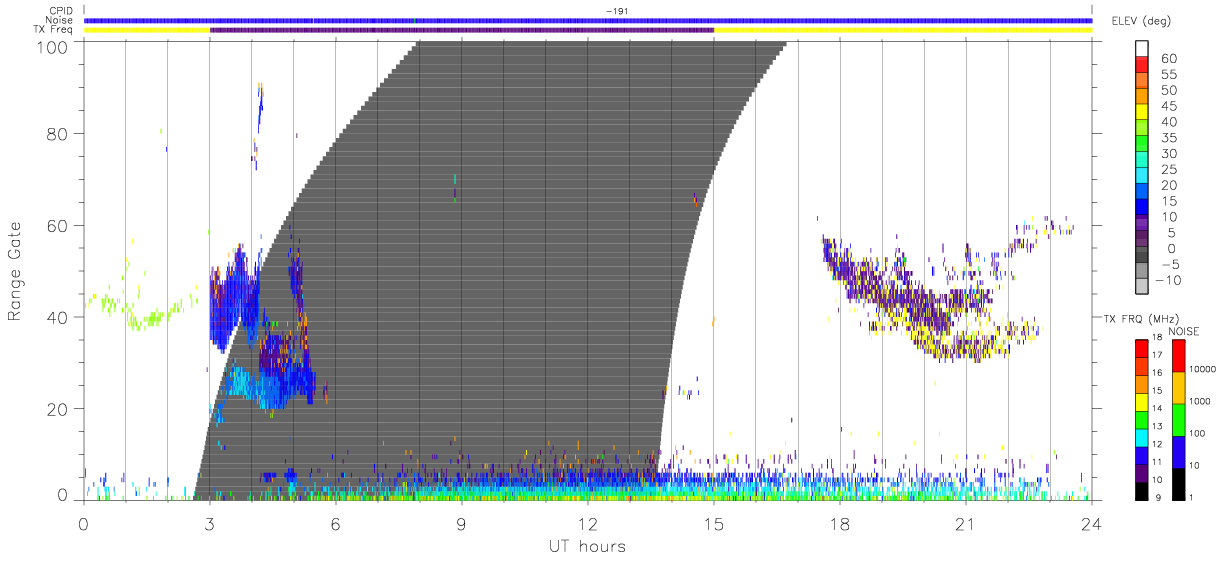The width and height of the screenshot is (1228, 567).
Task: Click the "CPID" label
Action: 62,11
